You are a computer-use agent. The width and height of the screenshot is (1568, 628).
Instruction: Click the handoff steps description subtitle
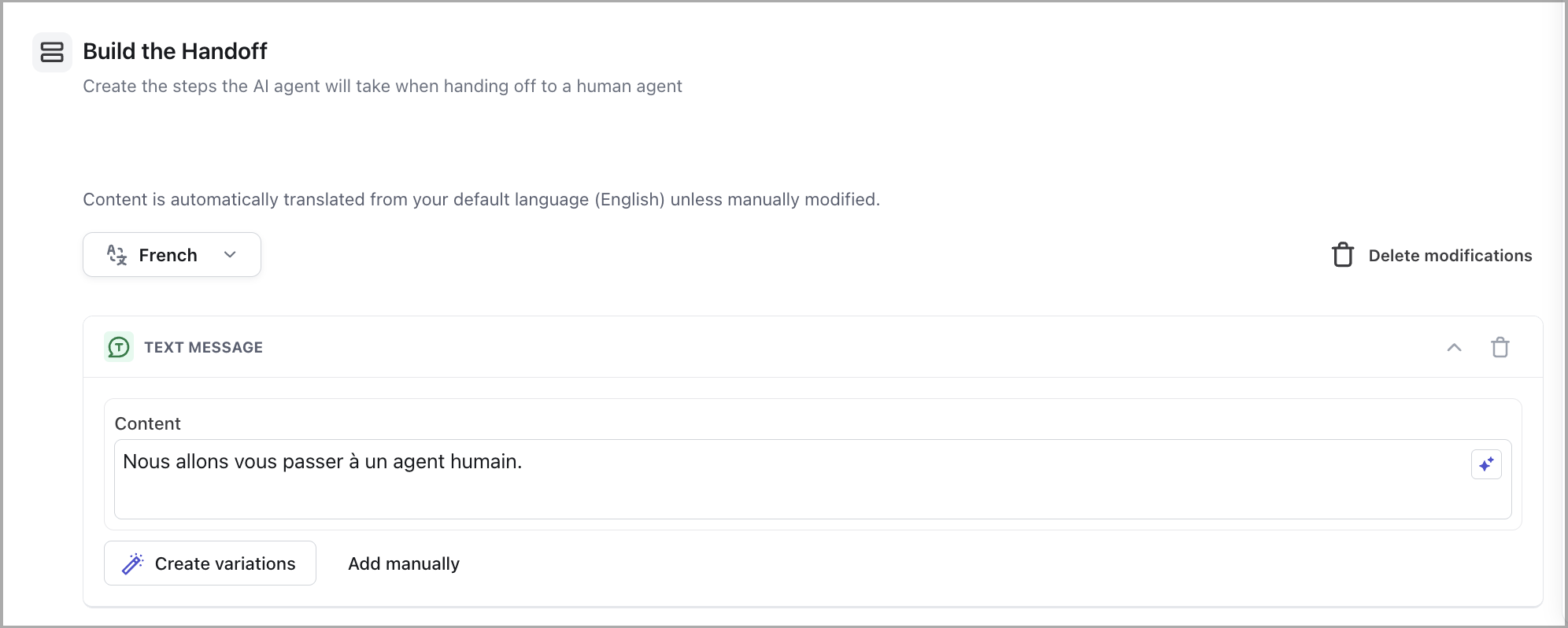pos(383,86)
